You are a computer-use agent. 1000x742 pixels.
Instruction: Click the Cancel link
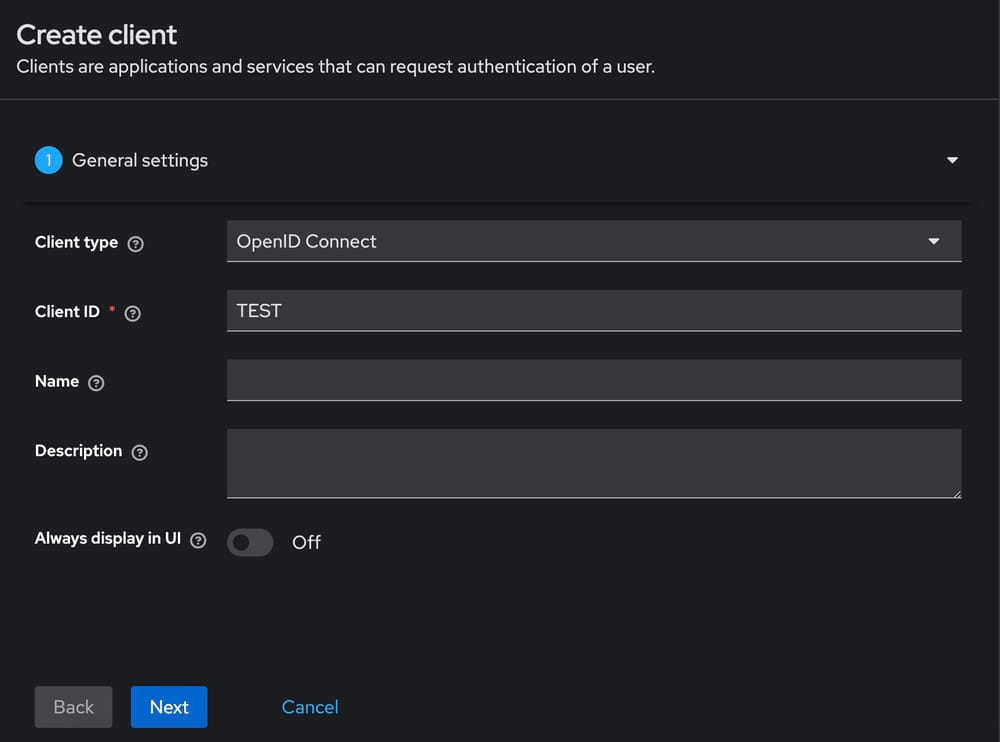coord(309,707)
